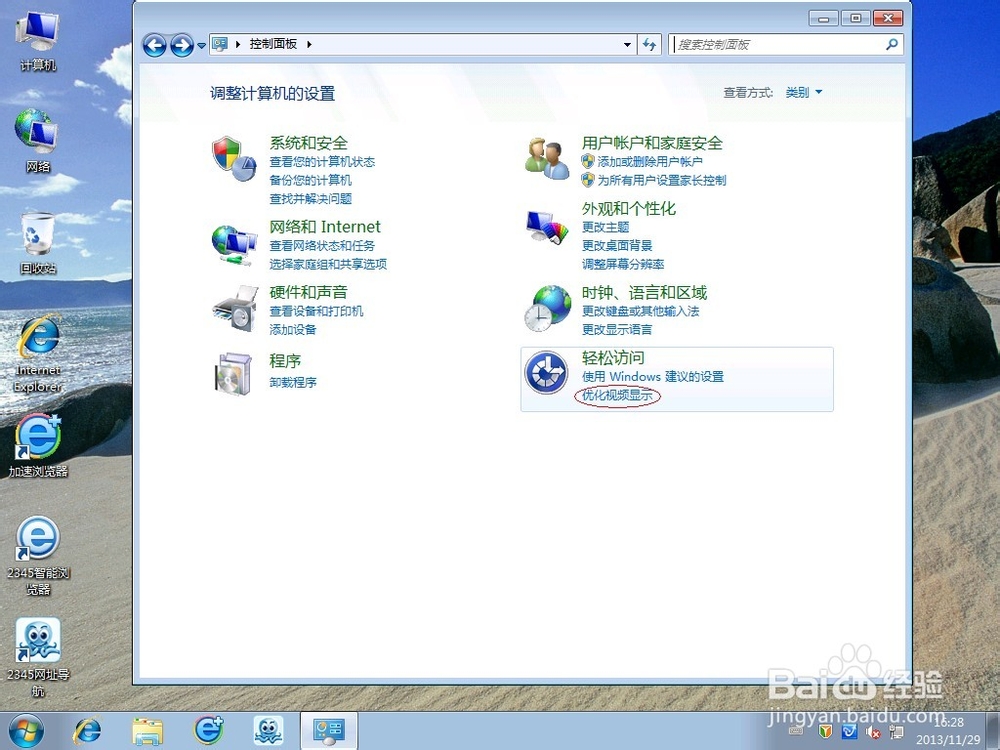The width and height of the screenshot is (1000, 750).
Task: Click the 优化视频显示 link
Action: 619,395
